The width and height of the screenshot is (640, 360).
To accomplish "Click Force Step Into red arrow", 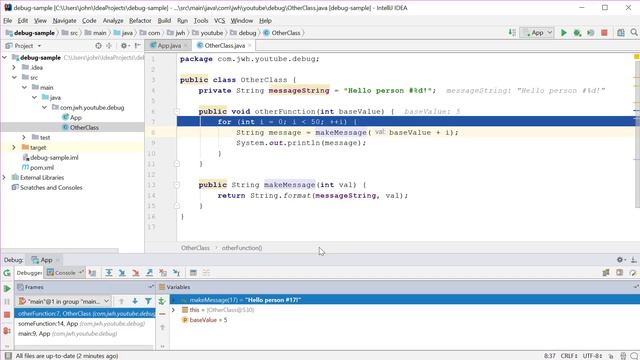I will point(136,273).
